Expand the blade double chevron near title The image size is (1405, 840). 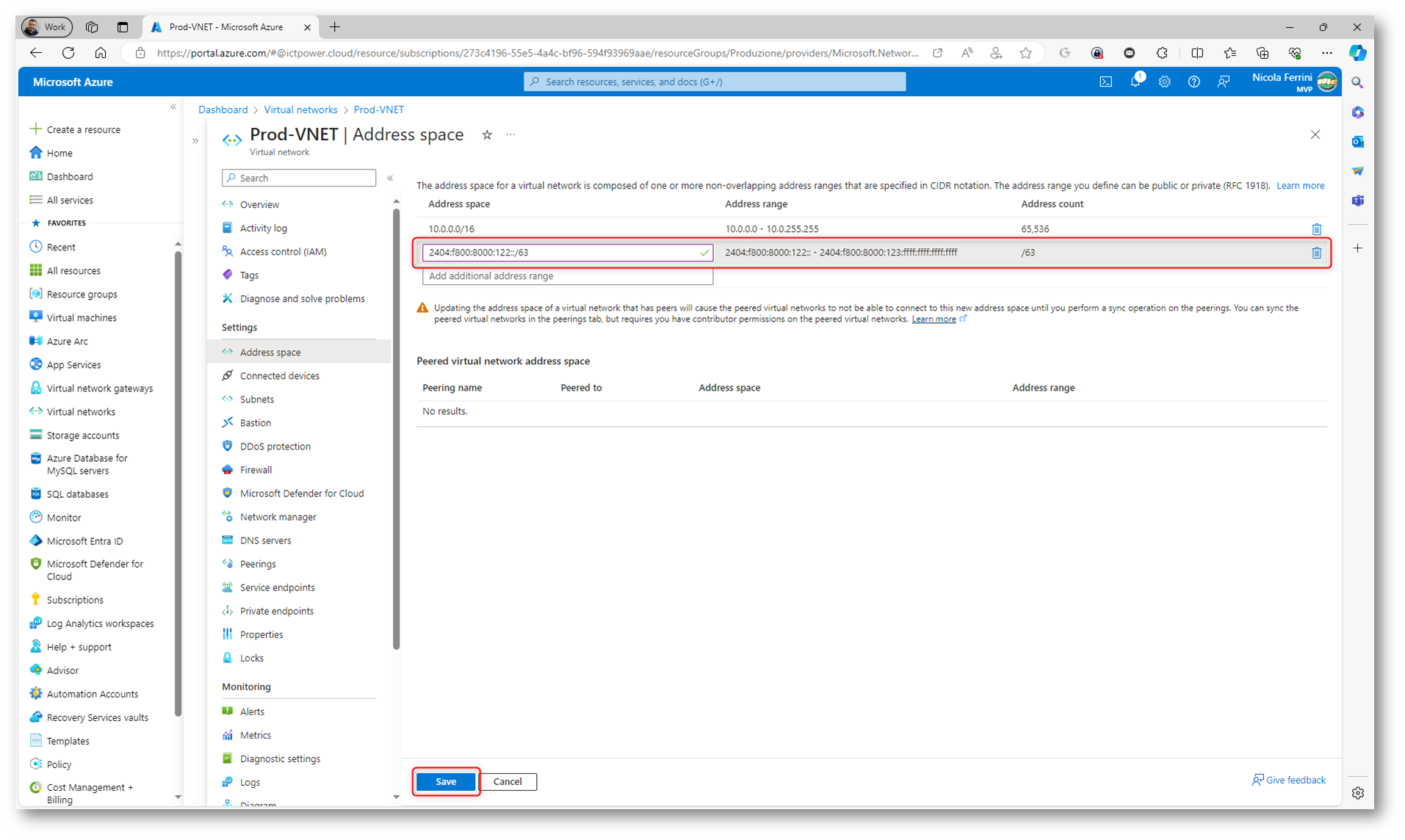[x=195, y=140]
